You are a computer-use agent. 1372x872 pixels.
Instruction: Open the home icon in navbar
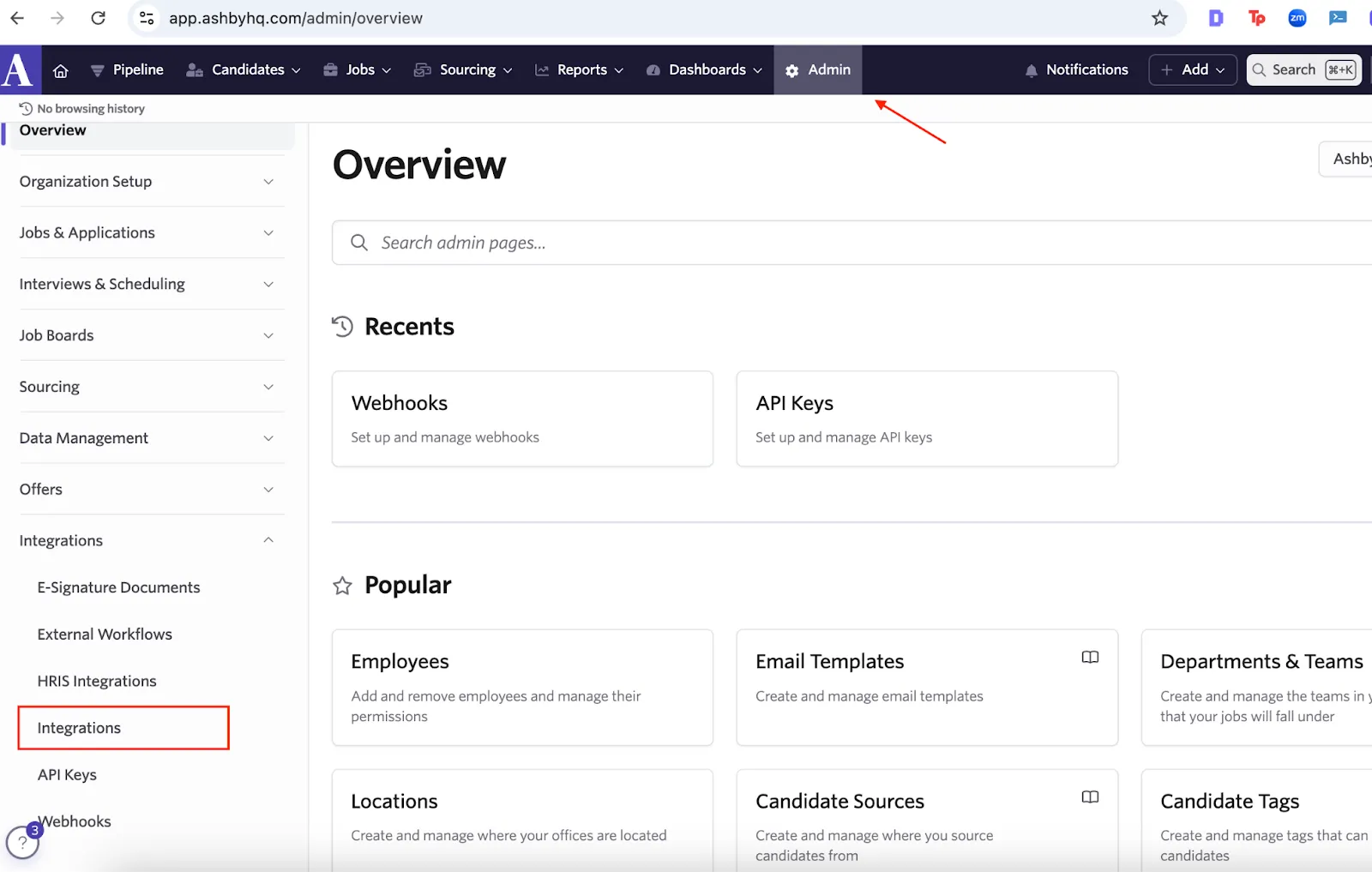tap(61, 70)
